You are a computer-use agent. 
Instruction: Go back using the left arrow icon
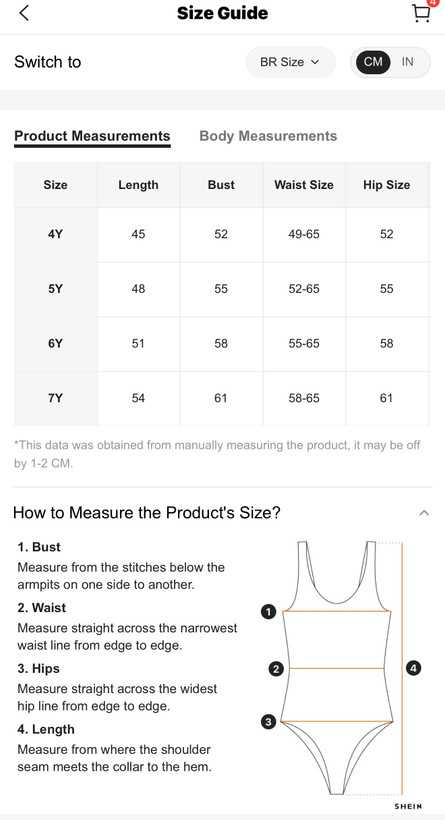click(x=24, y=13)
